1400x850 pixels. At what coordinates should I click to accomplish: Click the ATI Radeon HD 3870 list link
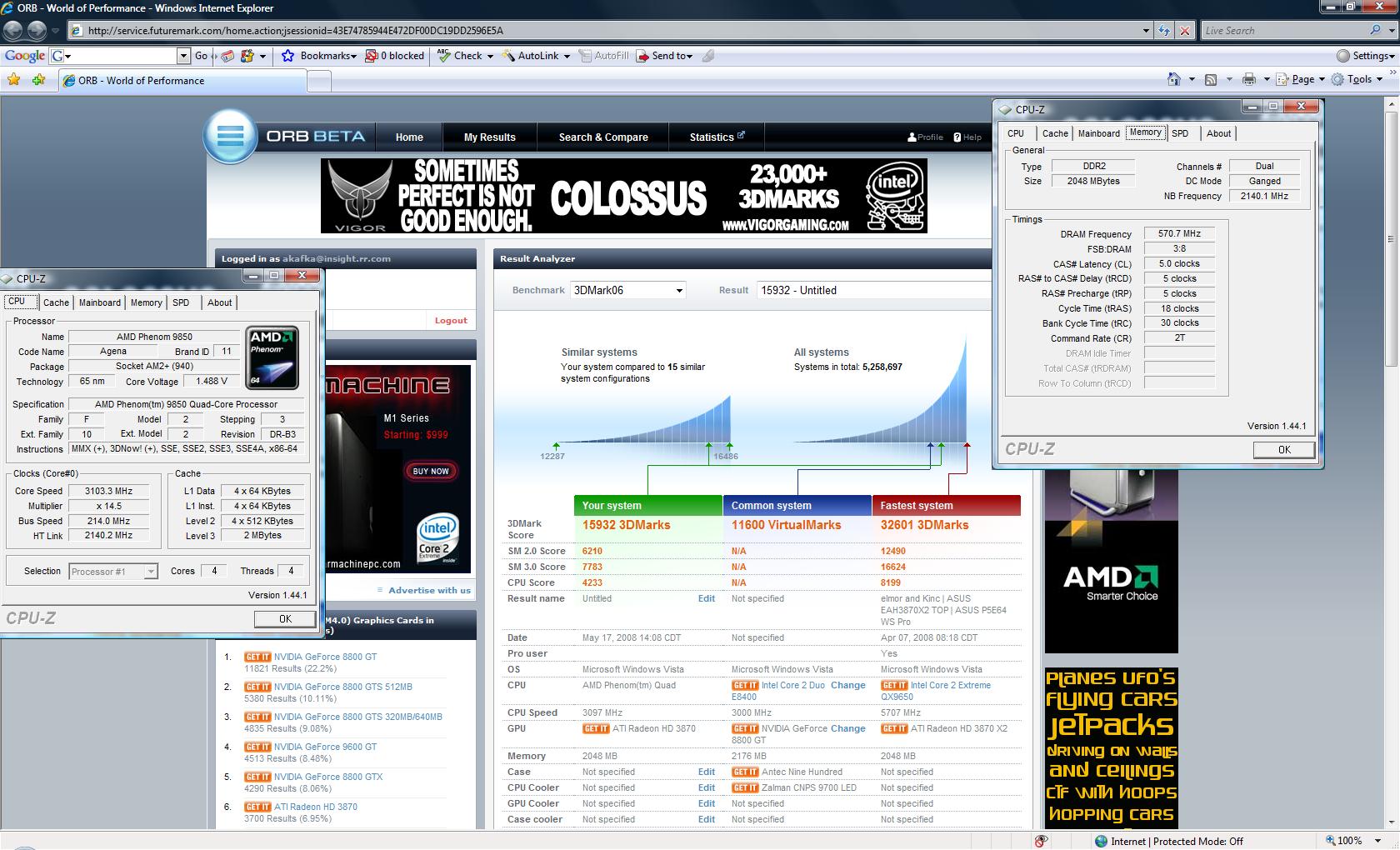tap(316, 807)
